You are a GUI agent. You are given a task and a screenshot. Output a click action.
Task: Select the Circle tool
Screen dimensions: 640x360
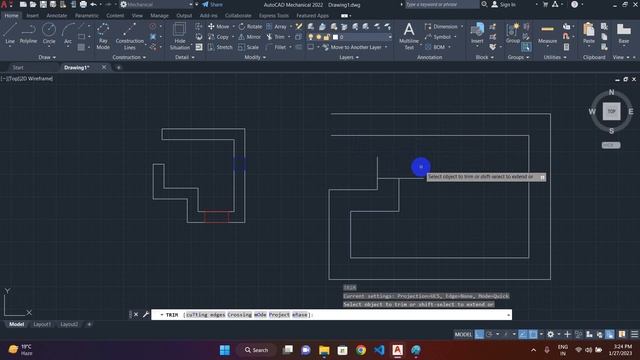coord(49,33)
